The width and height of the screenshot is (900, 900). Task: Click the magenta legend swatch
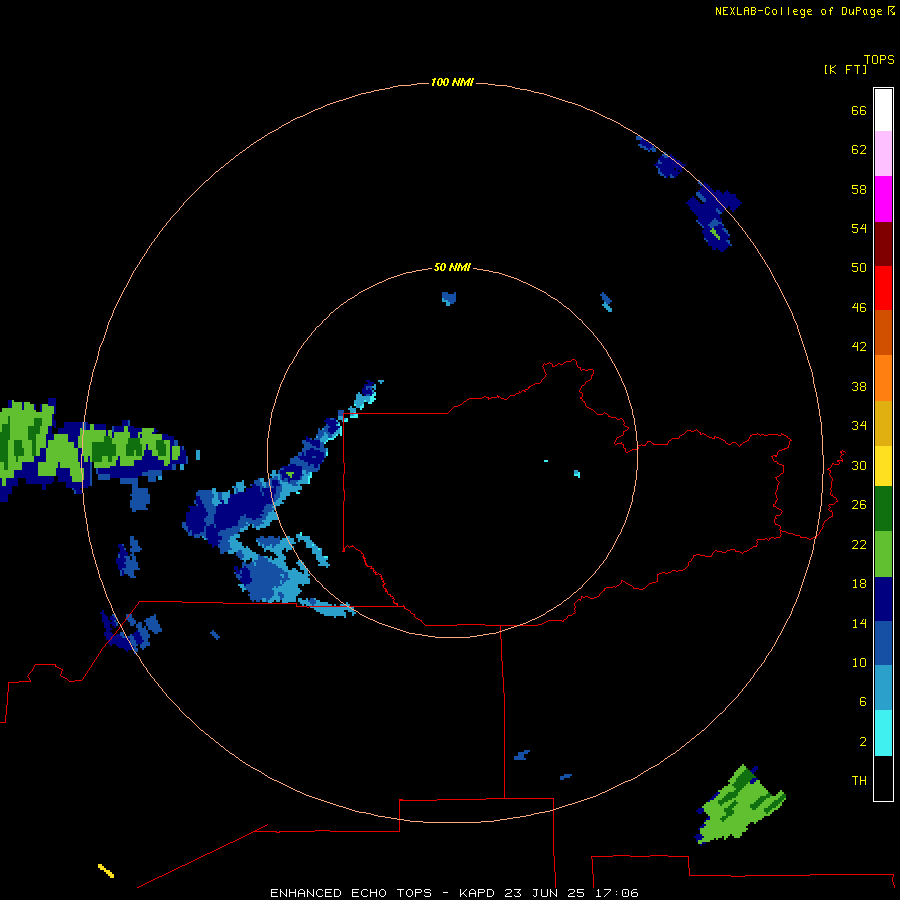pyautogui.click(x=883, y=199)
